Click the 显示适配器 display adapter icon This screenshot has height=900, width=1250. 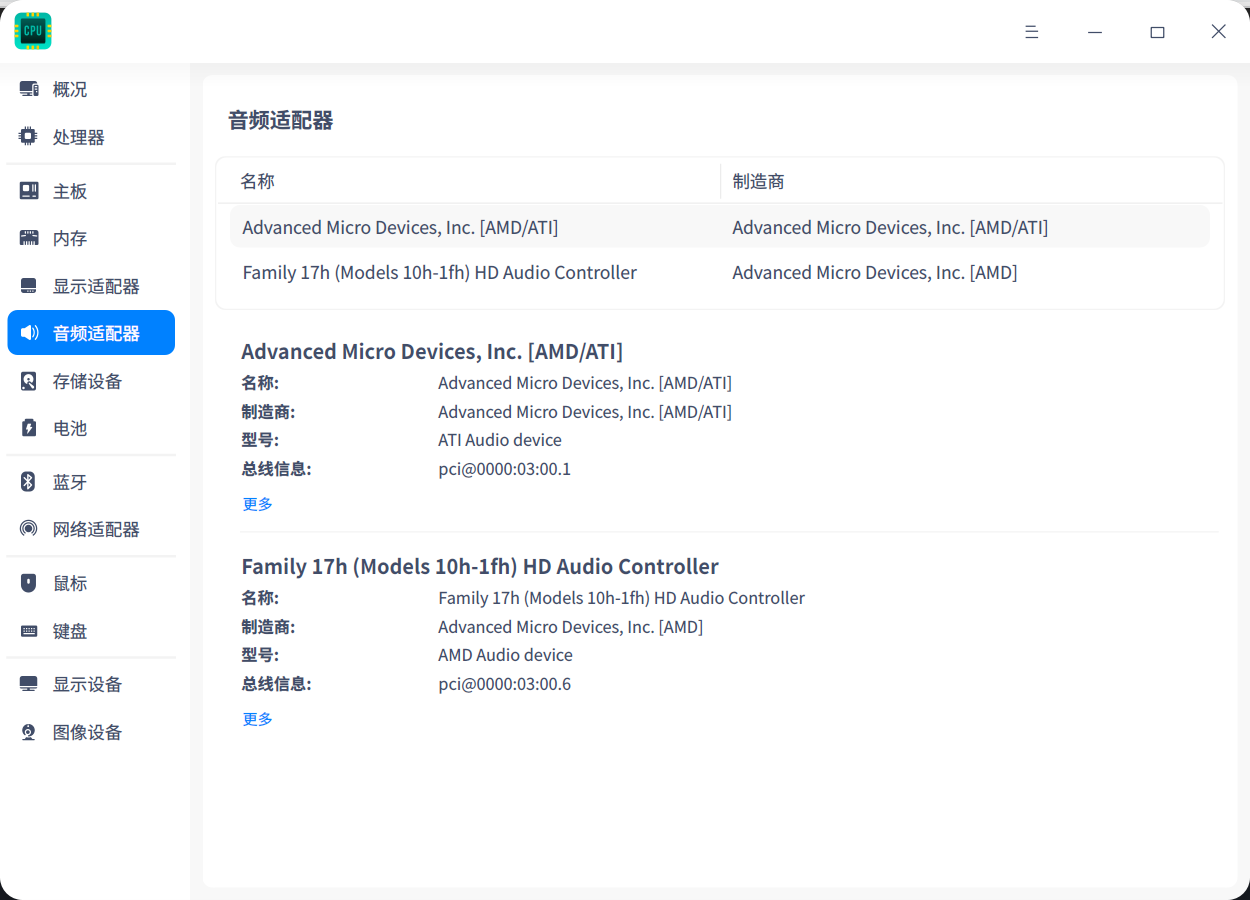pyautogui.click(x=29, y=286)
